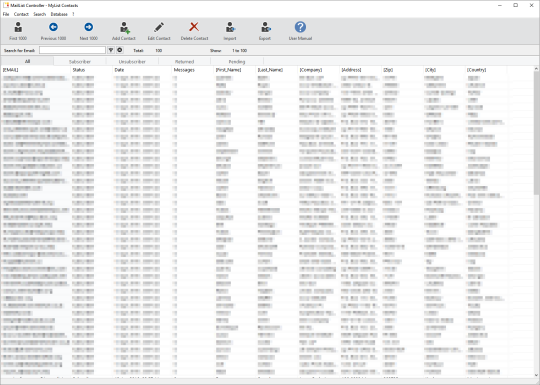The image size is (540, 385).
Task: Load the Next 1000 contacts
Action: click(89, 27)
